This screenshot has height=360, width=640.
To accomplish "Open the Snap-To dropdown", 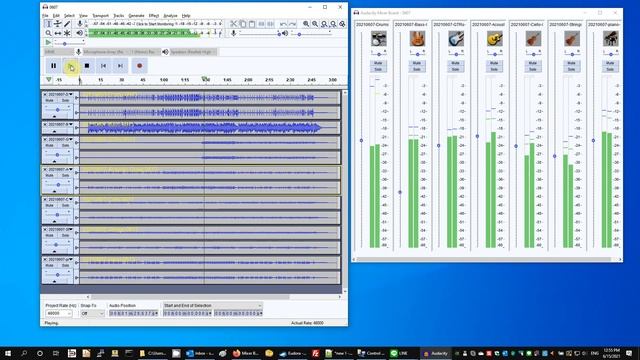I will click(x=92, y=313).
